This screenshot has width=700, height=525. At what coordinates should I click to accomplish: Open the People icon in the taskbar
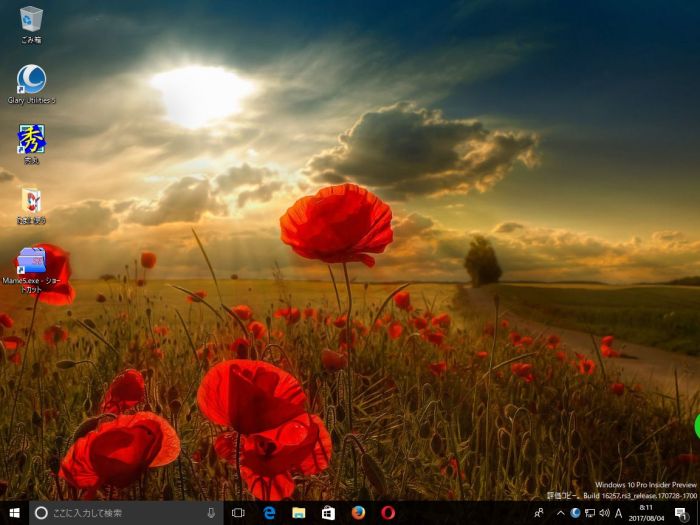point(539,512)
